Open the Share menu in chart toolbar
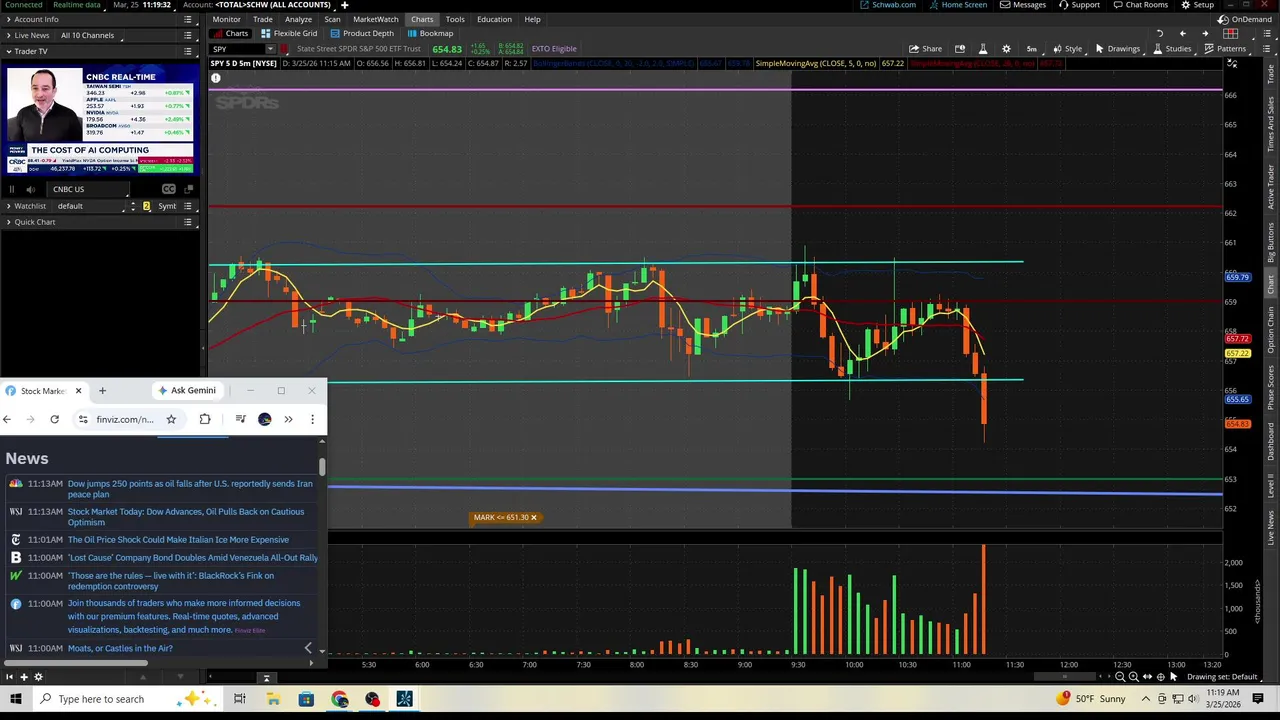The height and width of the screenshot is (720, 1280). 925,49
